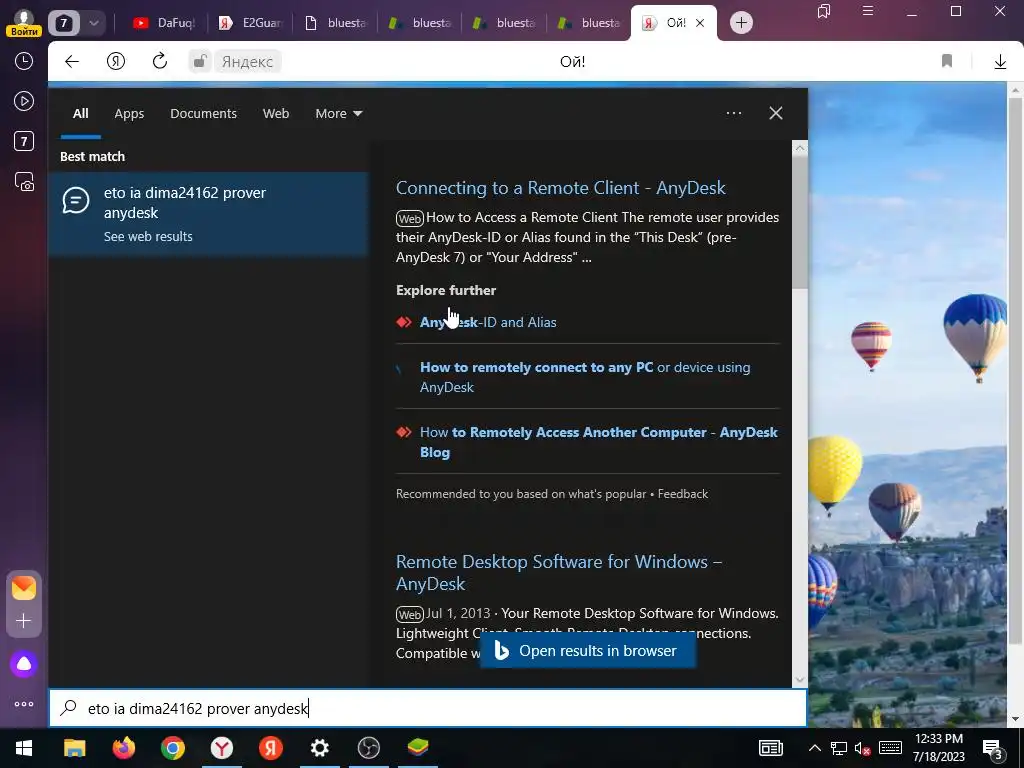Select the Web search filter tab

[x=276, y=114]
